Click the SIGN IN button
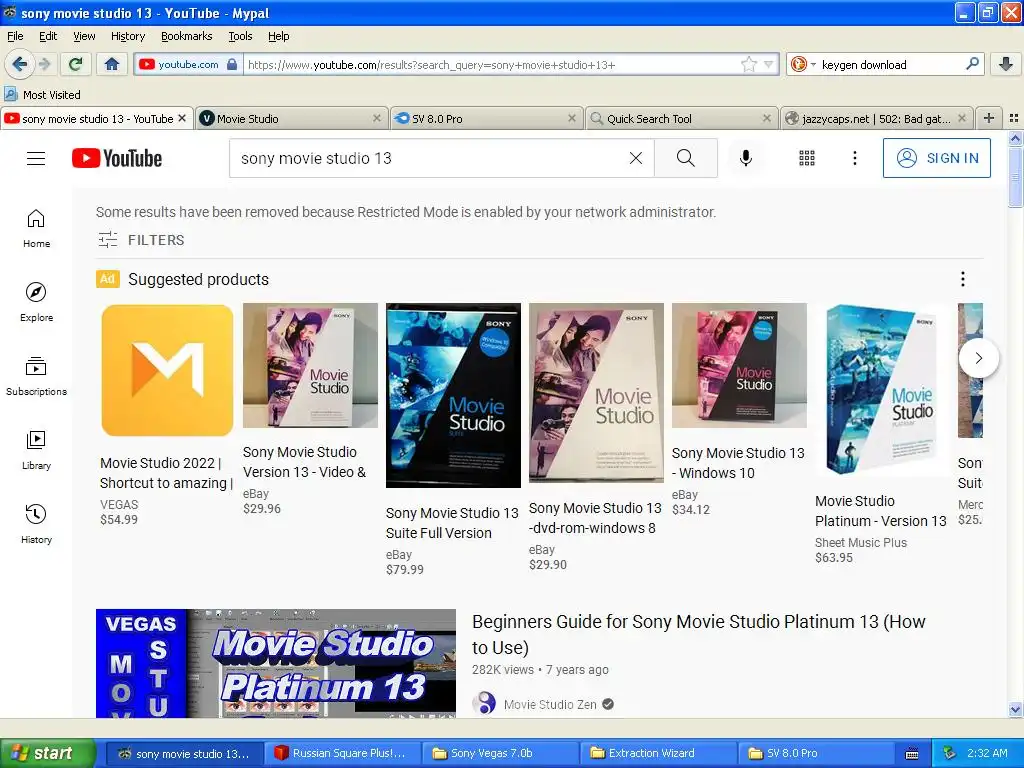Screen dimensions: 1024x768 coord(936,158)
